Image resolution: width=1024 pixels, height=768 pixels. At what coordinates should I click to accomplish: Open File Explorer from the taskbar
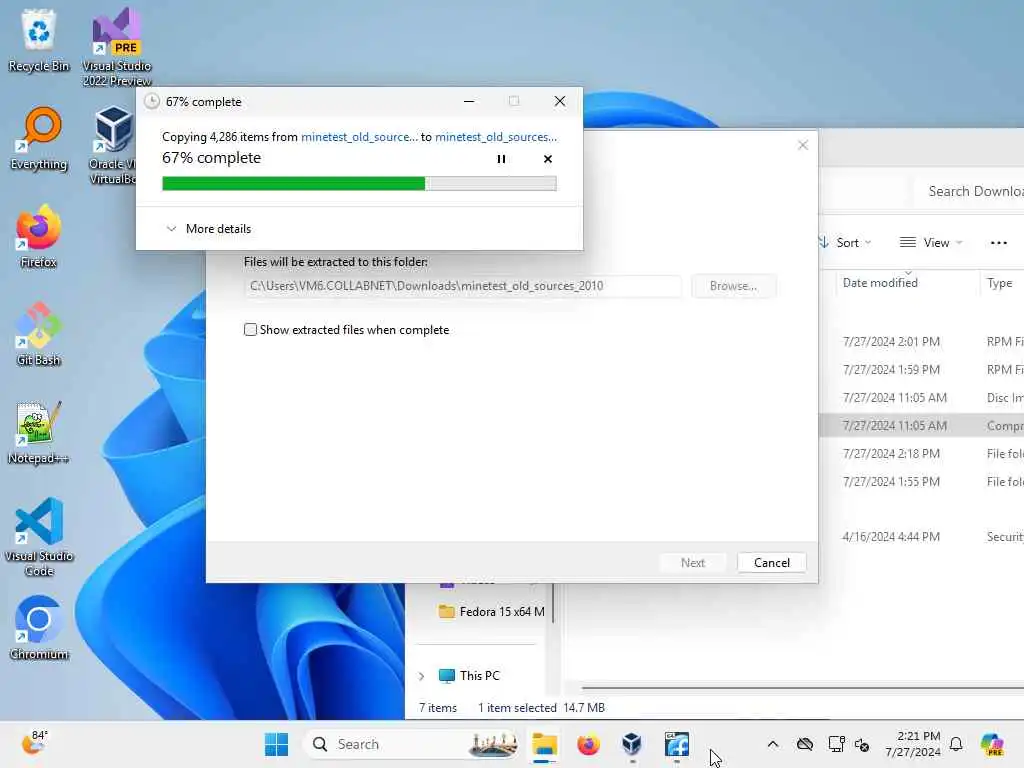pos(544,744)
